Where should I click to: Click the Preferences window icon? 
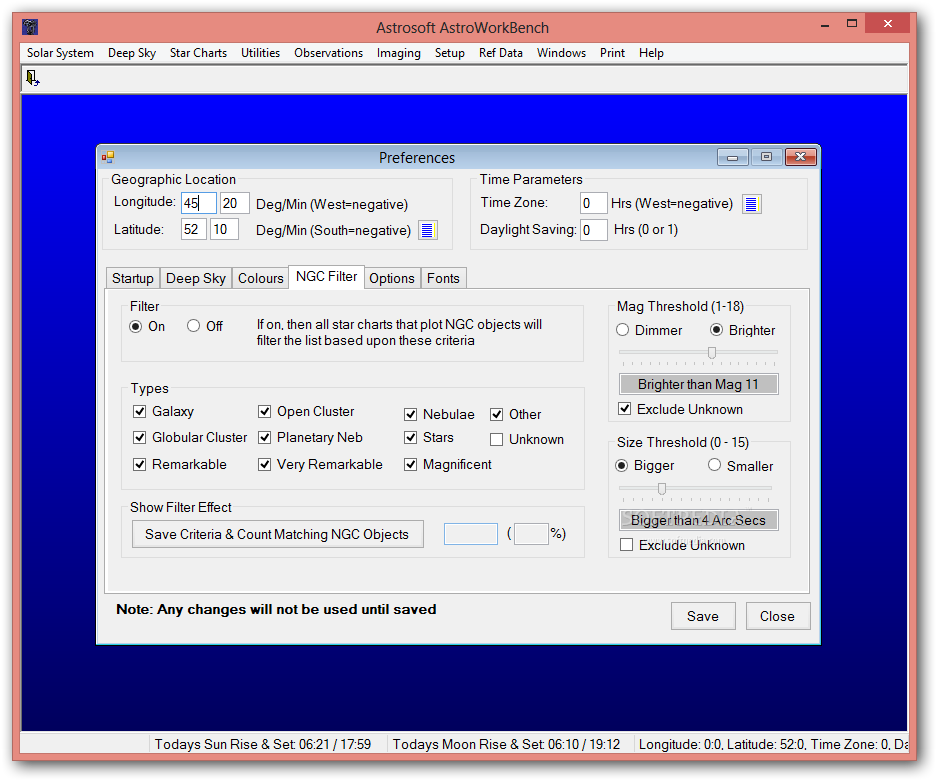click(x=108, y=157)
